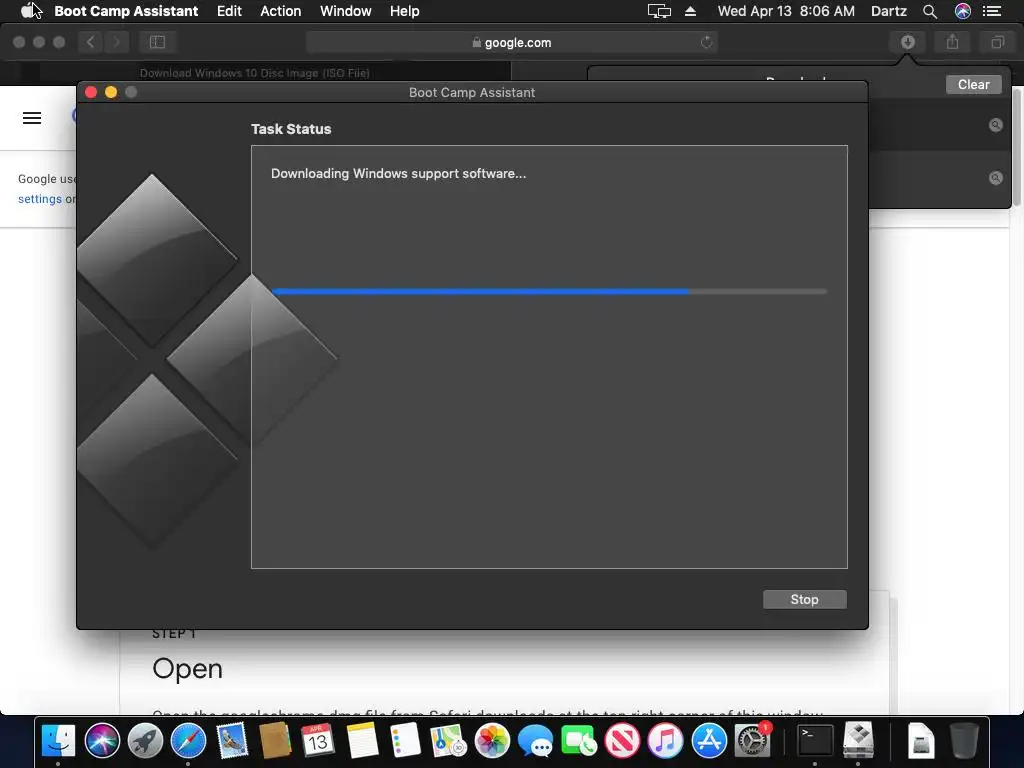This screenshot has width=1024, height=768.
Task: Click the eject icon in menu bar
Action: pos(690,11)
